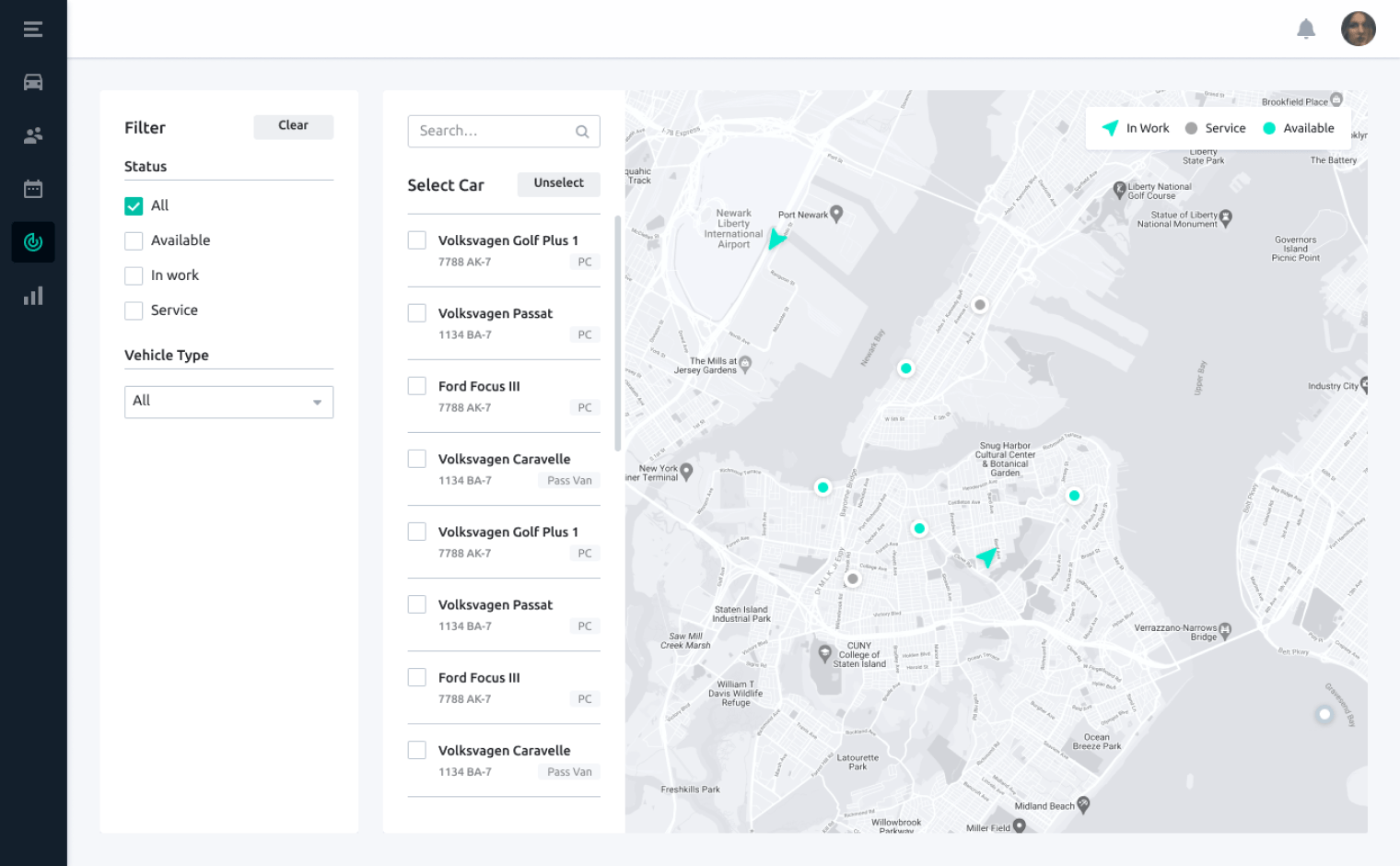Click the Unselect button above car list
This screenshot has height=866, width=1400.
tap(558, 184)
